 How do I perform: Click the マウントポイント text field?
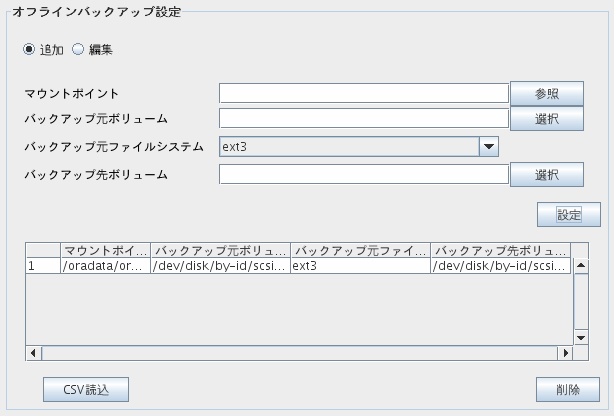[364, 93]
